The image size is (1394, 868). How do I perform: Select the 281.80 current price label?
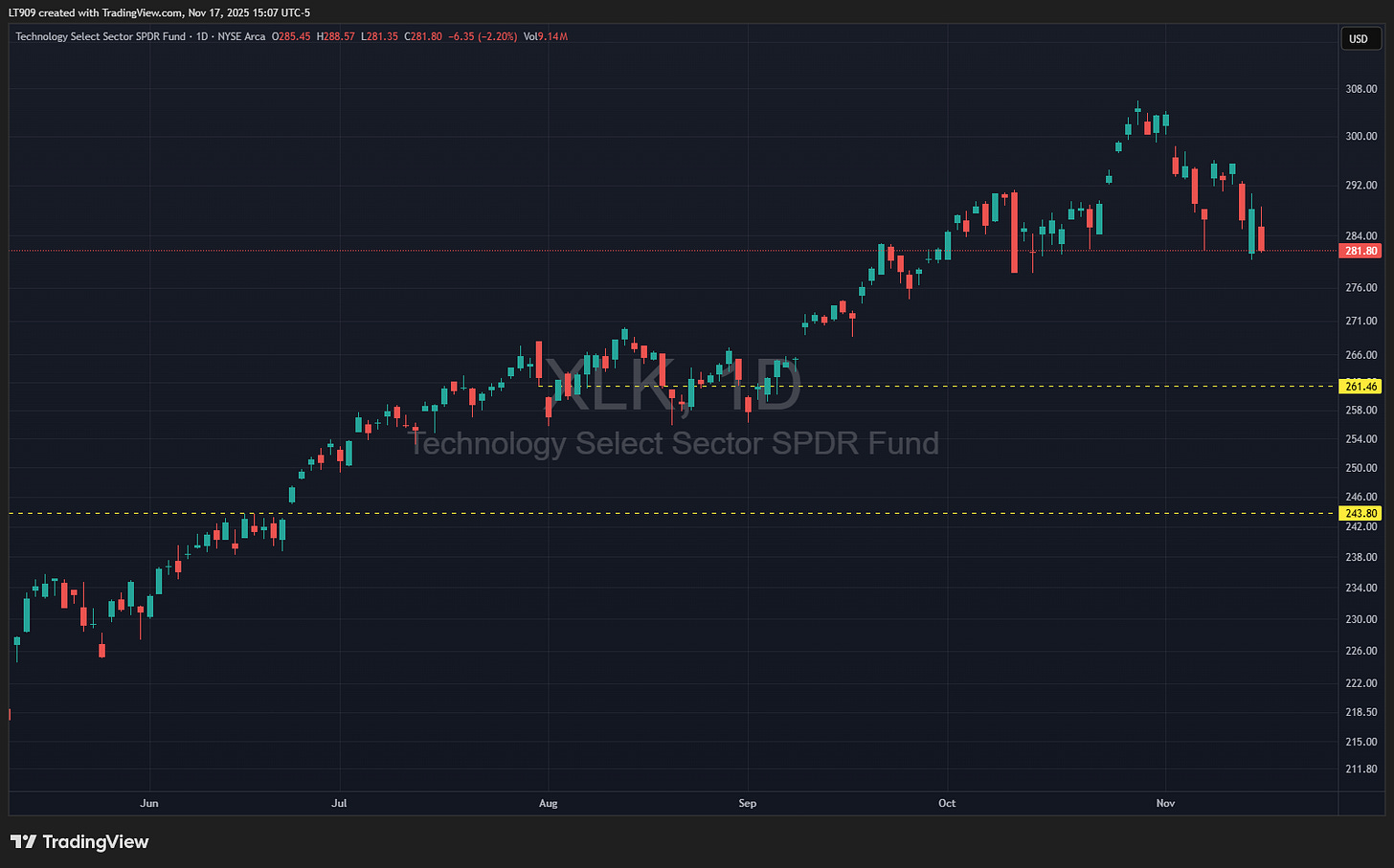[1360, 251]
